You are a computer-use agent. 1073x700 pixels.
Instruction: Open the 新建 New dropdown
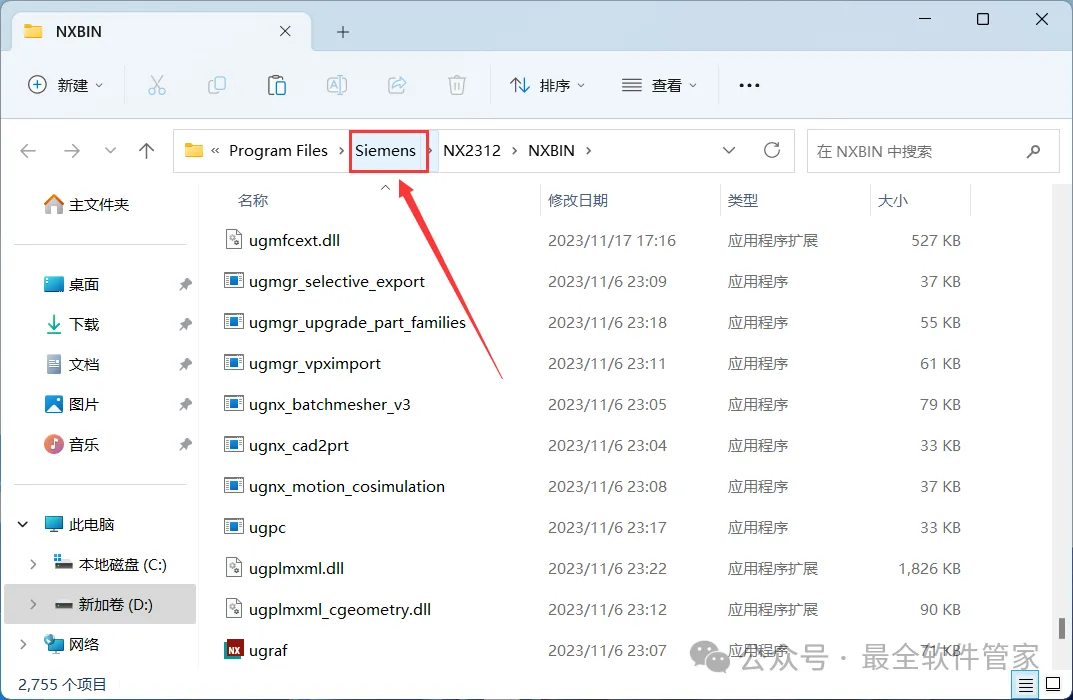tap(65, 85)
